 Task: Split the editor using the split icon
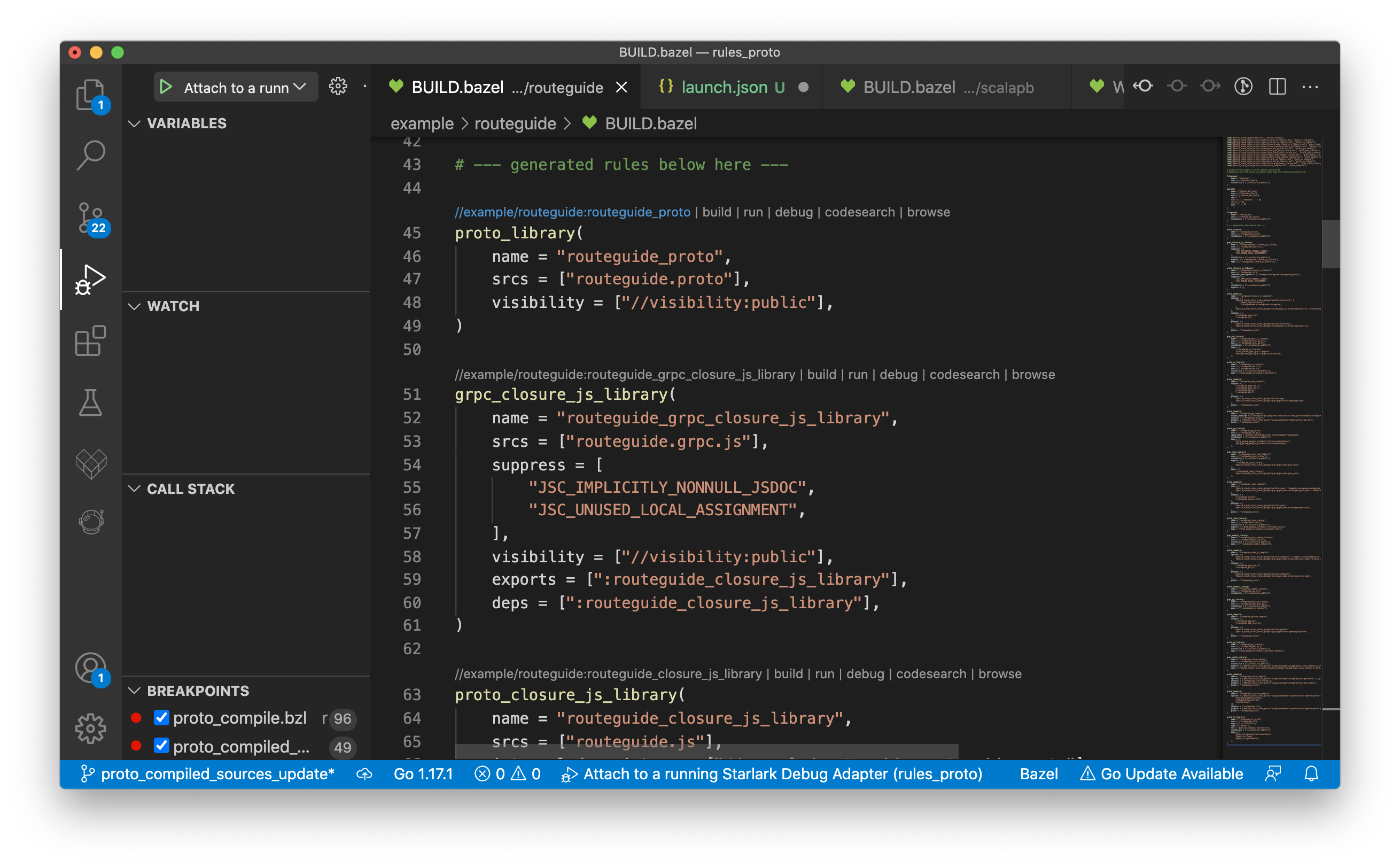click(1278, 87)
